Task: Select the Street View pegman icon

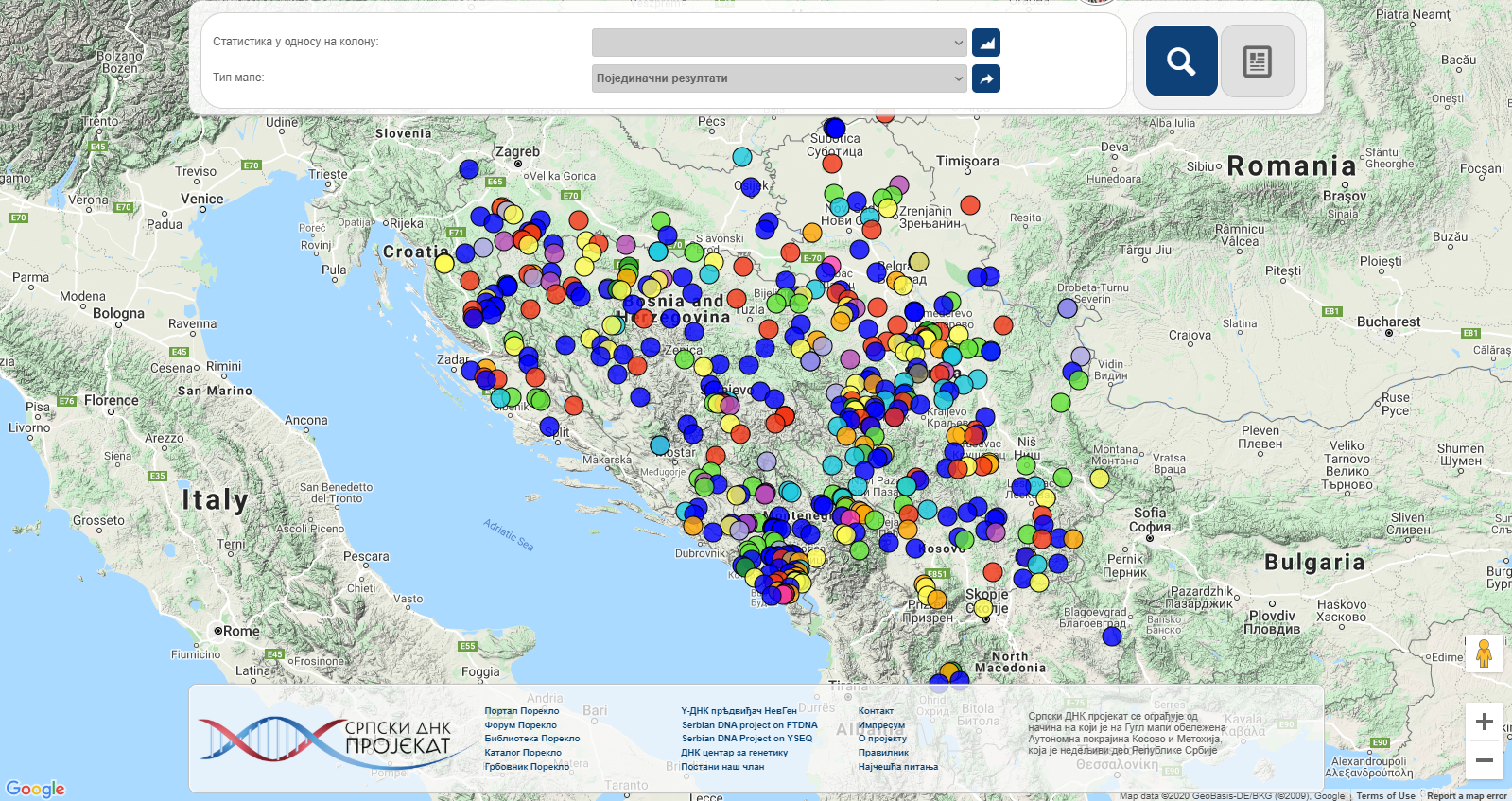Action: click(x=1485, y=653)
